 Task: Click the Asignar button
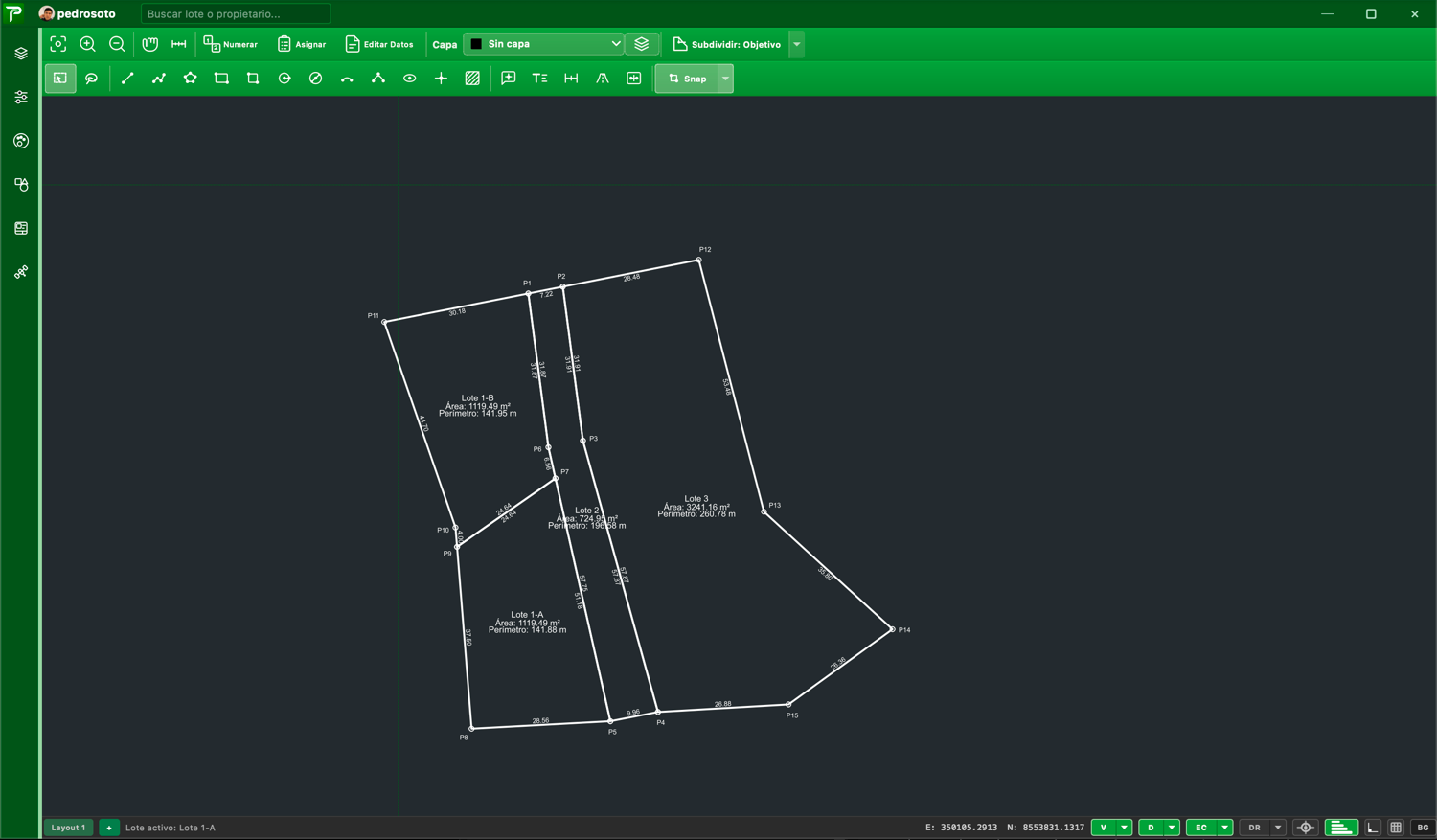pyautogui.click(x=302, y=44)
